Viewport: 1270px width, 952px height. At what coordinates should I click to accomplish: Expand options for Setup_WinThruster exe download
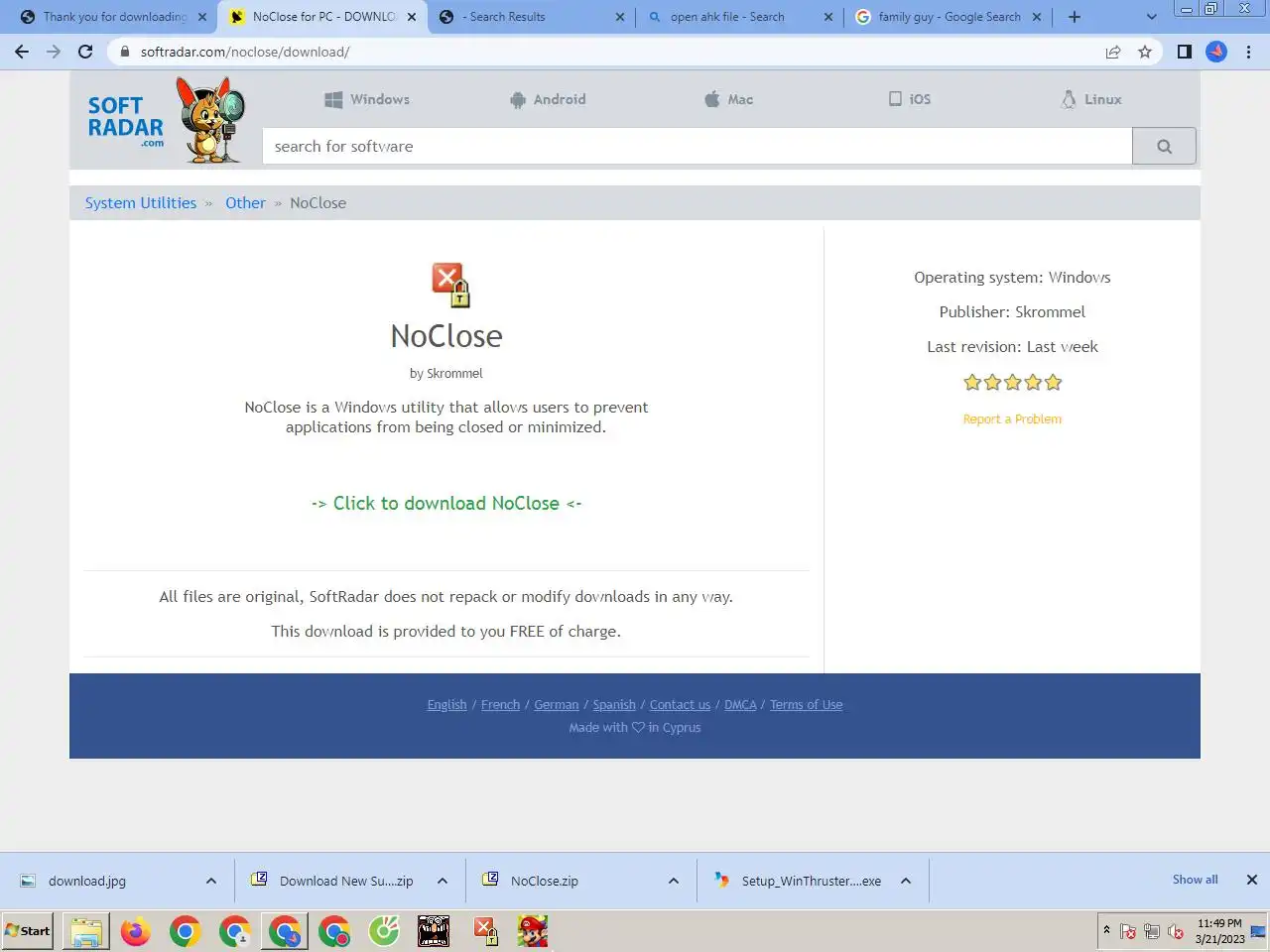click(x=906, y=881)
